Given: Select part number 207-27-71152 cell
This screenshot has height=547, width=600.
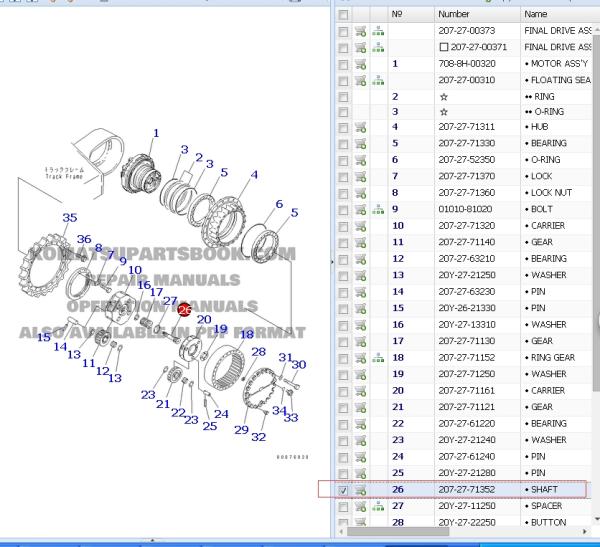Looking at the screenshot, I should coord(466,358).
